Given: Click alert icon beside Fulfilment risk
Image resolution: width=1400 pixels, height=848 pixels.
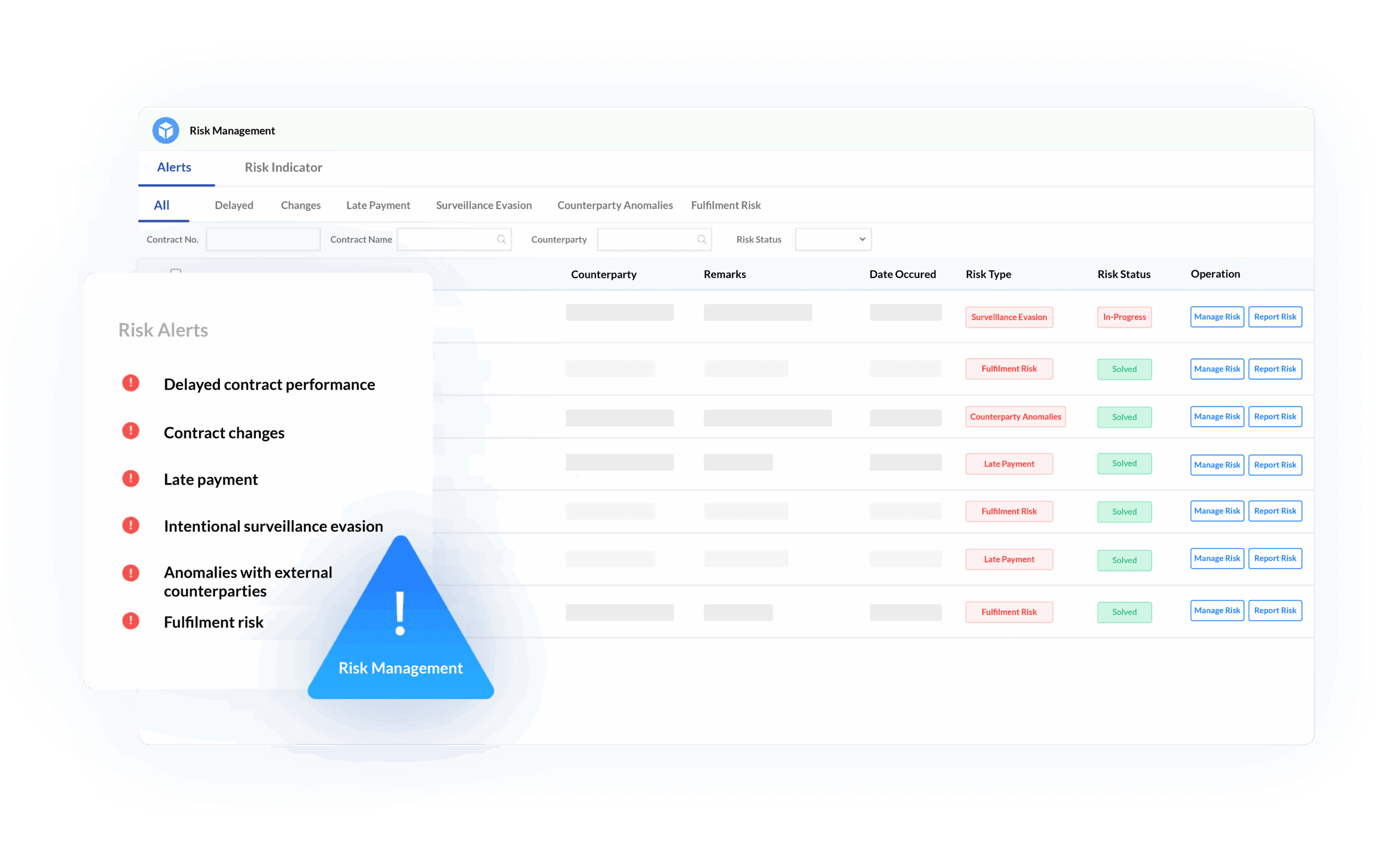Looking at the screenshot, I should pos(131,620).
